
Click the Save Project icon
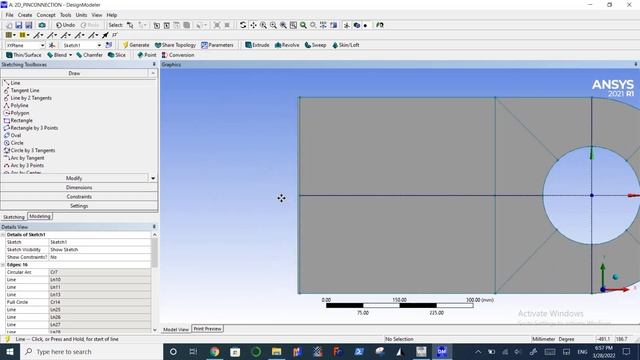[19, 25]
